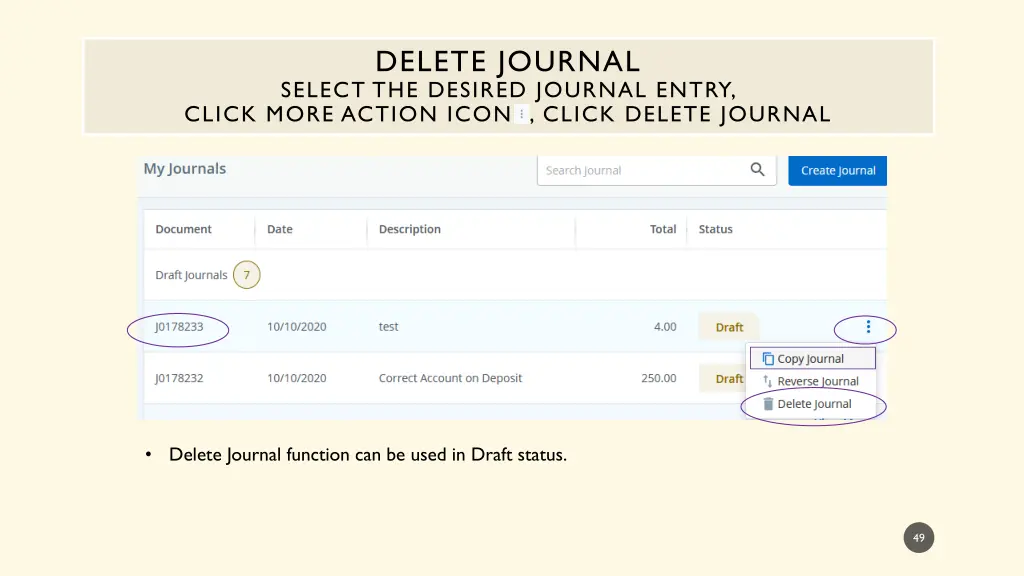Click the more action icon in the slide heading
1024x576 pixels.
point(521,113)
